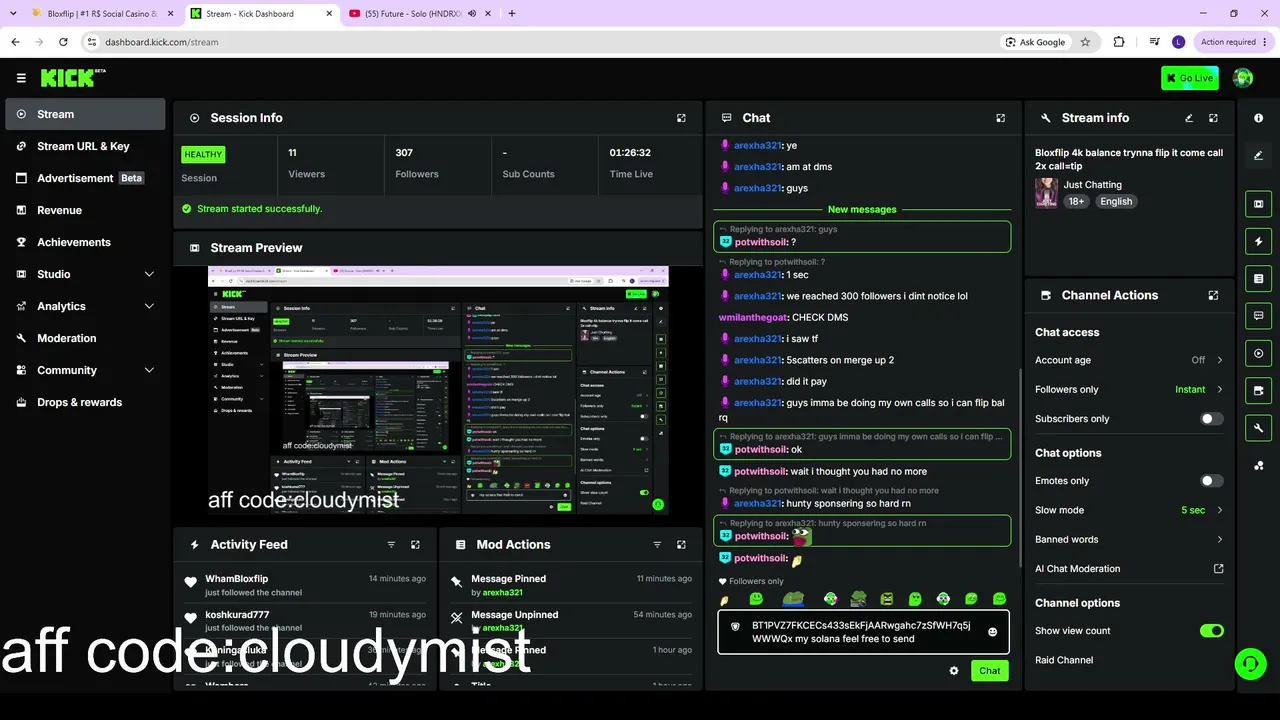This screenshot has height=720, width=1280.
Task: Expand the Mod Actions panel
Action: click(681, 545)
